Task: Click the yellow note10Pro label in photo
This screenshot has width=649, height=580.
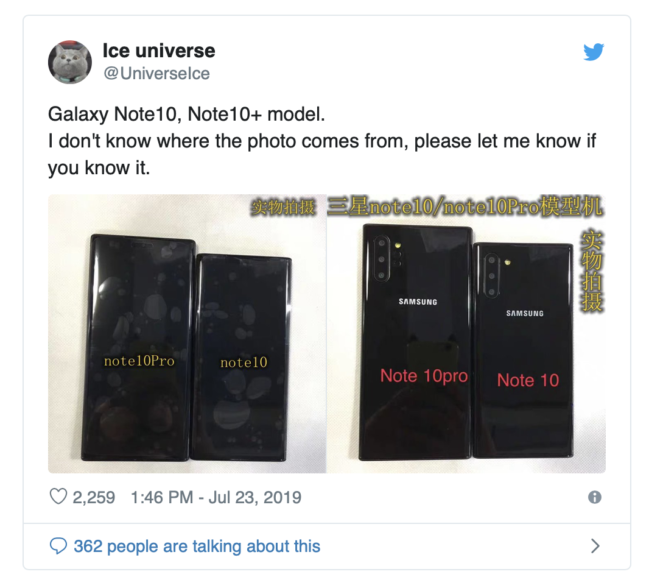Action: pos(139,361)
